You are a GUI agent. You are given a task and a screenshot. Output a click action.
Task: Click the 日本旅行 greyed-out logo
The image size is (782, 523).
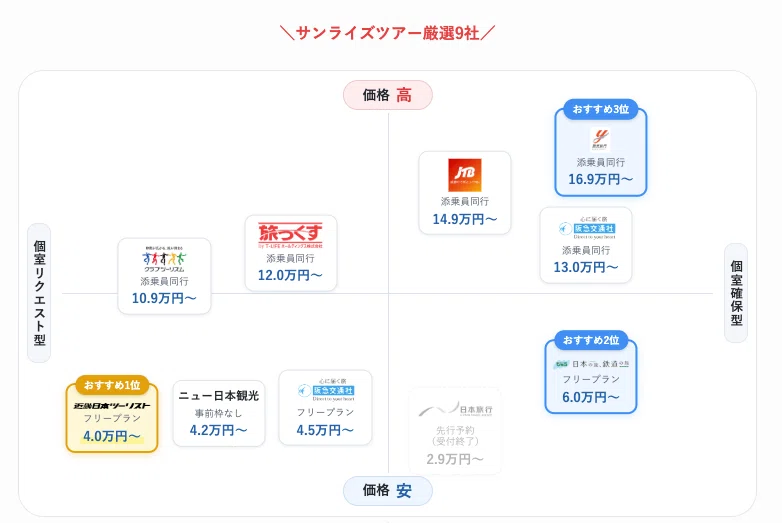coord(455,409)
